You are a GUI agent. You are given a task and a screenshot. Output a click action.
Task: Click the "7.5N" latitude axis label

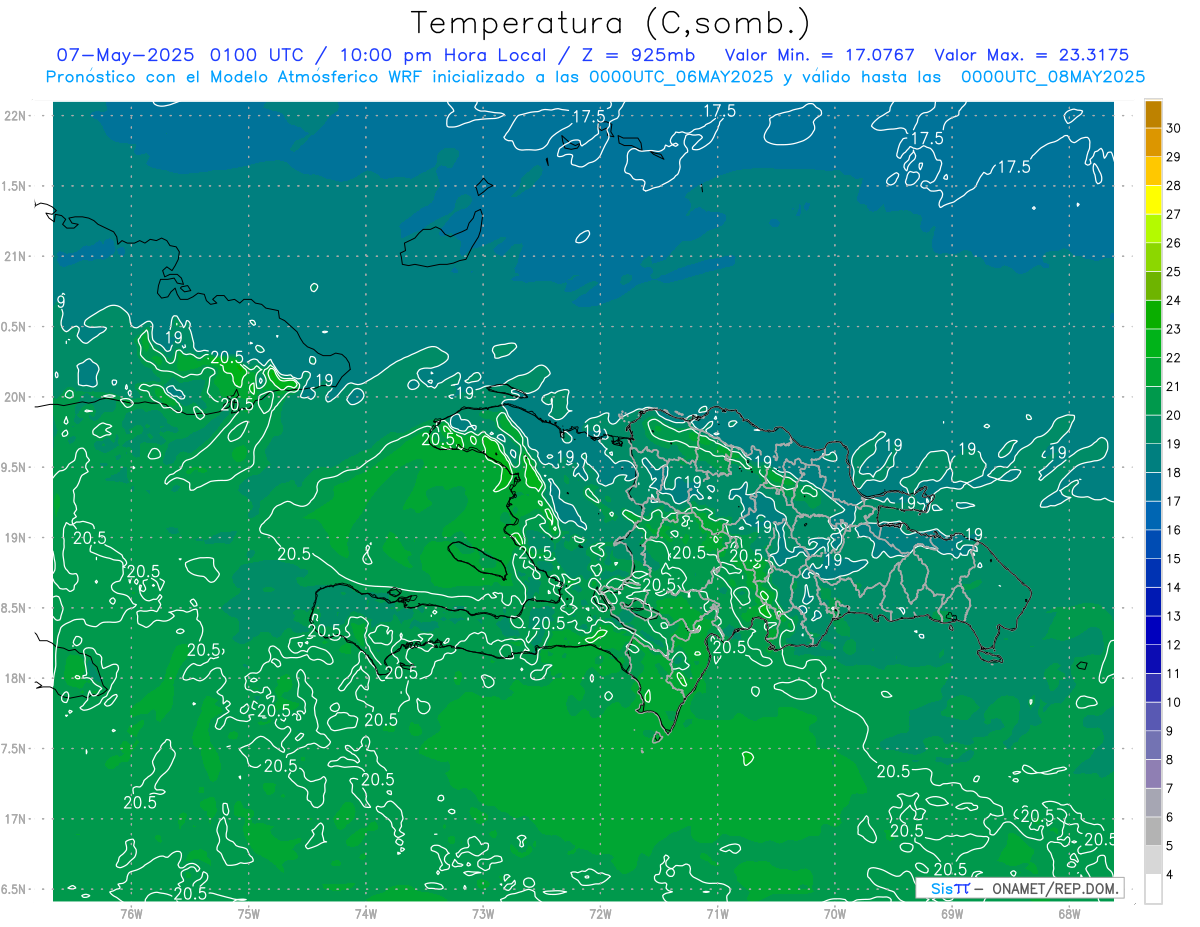[x=15, y=749]
